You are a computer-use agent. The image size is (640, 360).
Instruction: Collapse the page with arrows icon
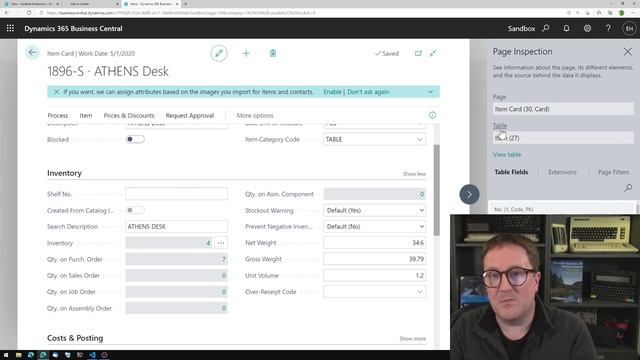coord(433,53)
